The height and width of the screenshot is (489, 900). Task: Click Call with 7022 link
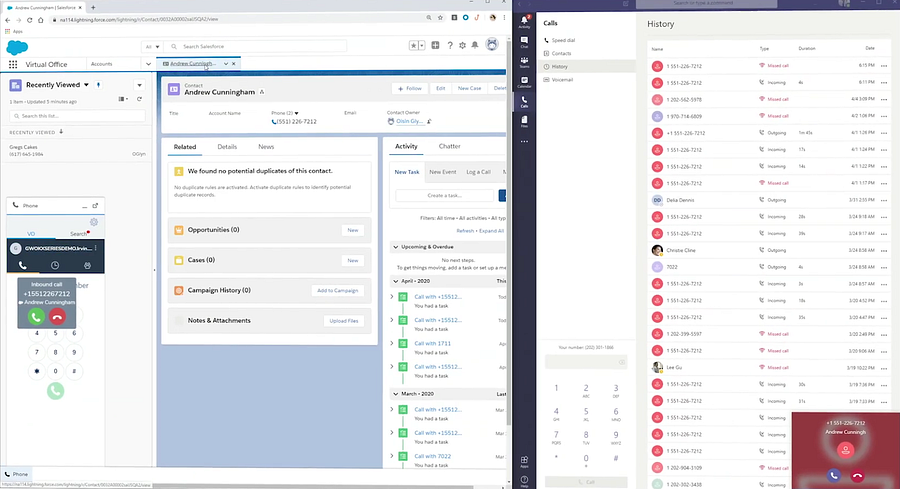click(432, 456)
